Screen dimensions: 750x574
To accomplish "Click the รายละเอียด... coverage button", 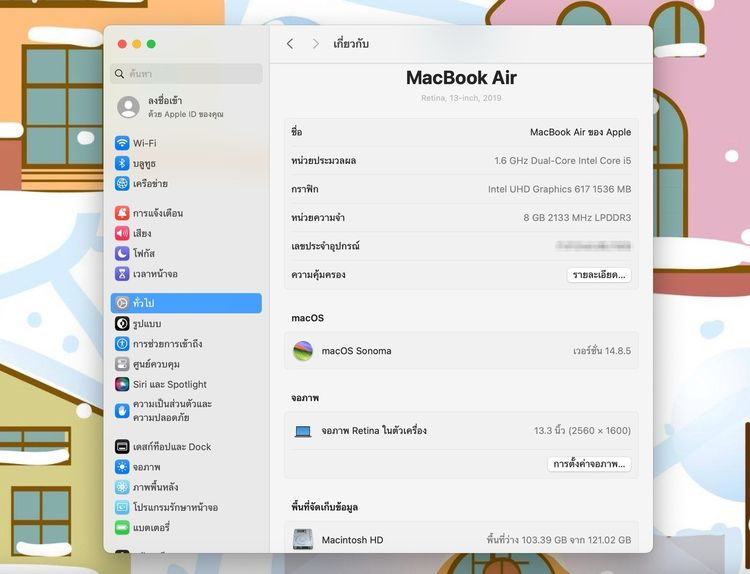I will point(599,275).
